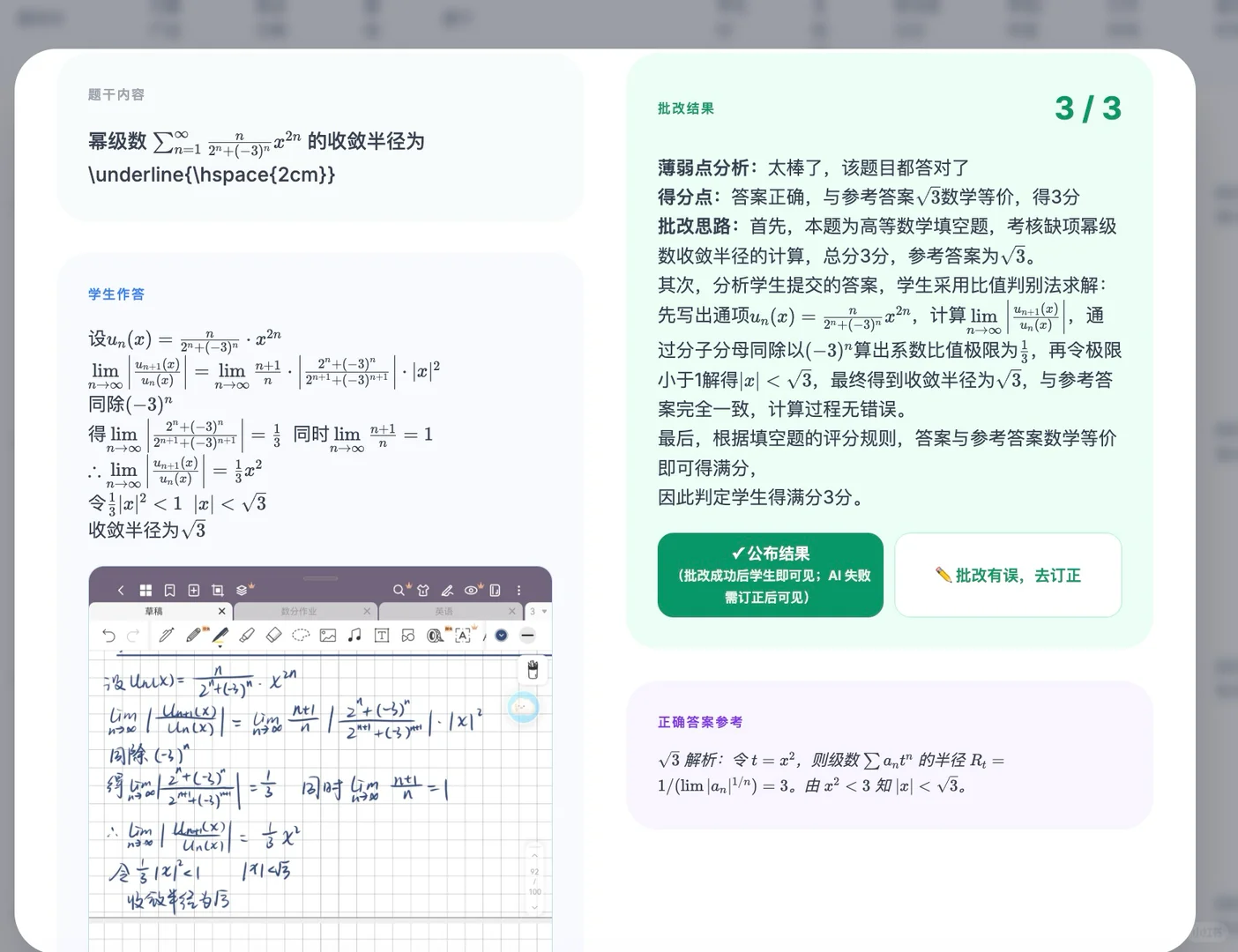
Task: Click the 批改结果 heading
Action: (x=686, y=108)
